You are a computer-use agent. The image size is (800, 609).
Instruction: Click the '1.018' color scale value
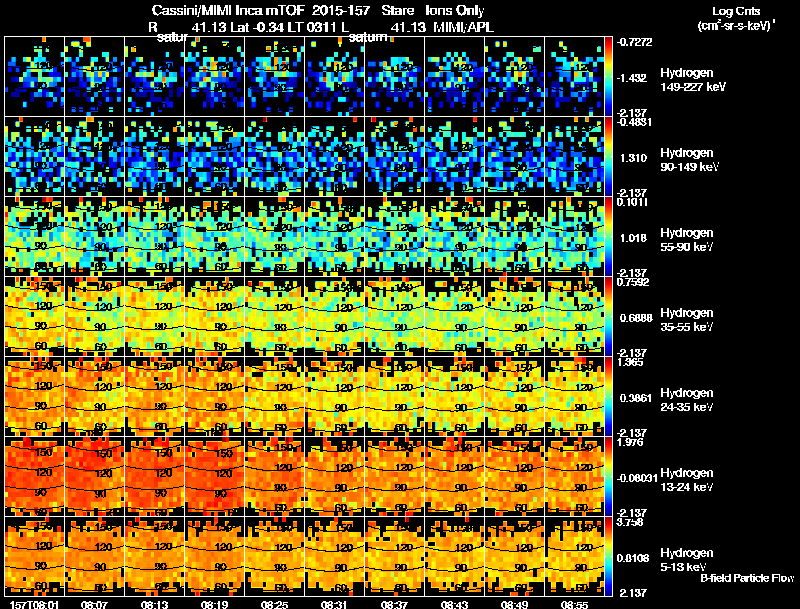[x=633, y=238]
